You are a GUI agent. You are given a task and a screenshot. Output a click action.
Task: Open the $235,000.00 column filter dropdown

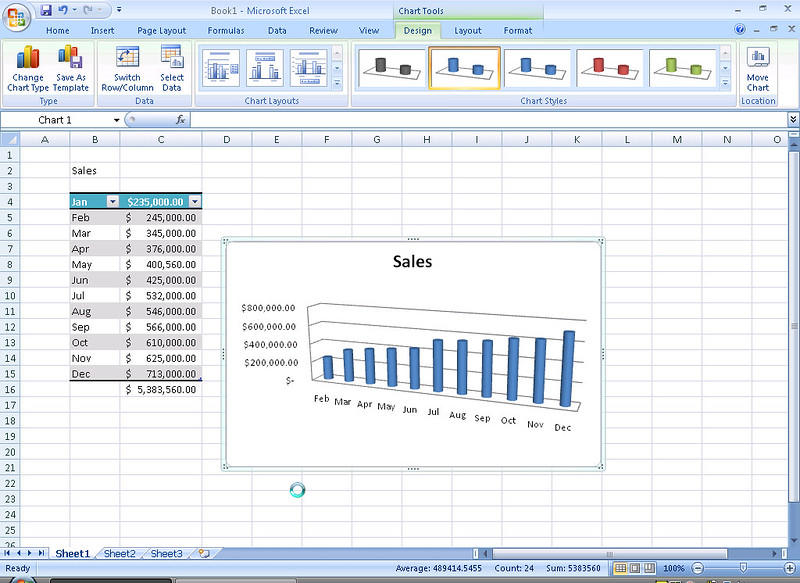(194, 201)
